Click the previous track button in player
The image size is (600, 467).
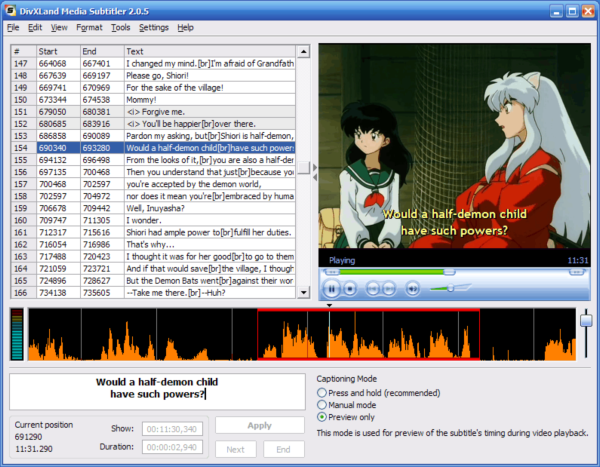[x=372, y=288]
